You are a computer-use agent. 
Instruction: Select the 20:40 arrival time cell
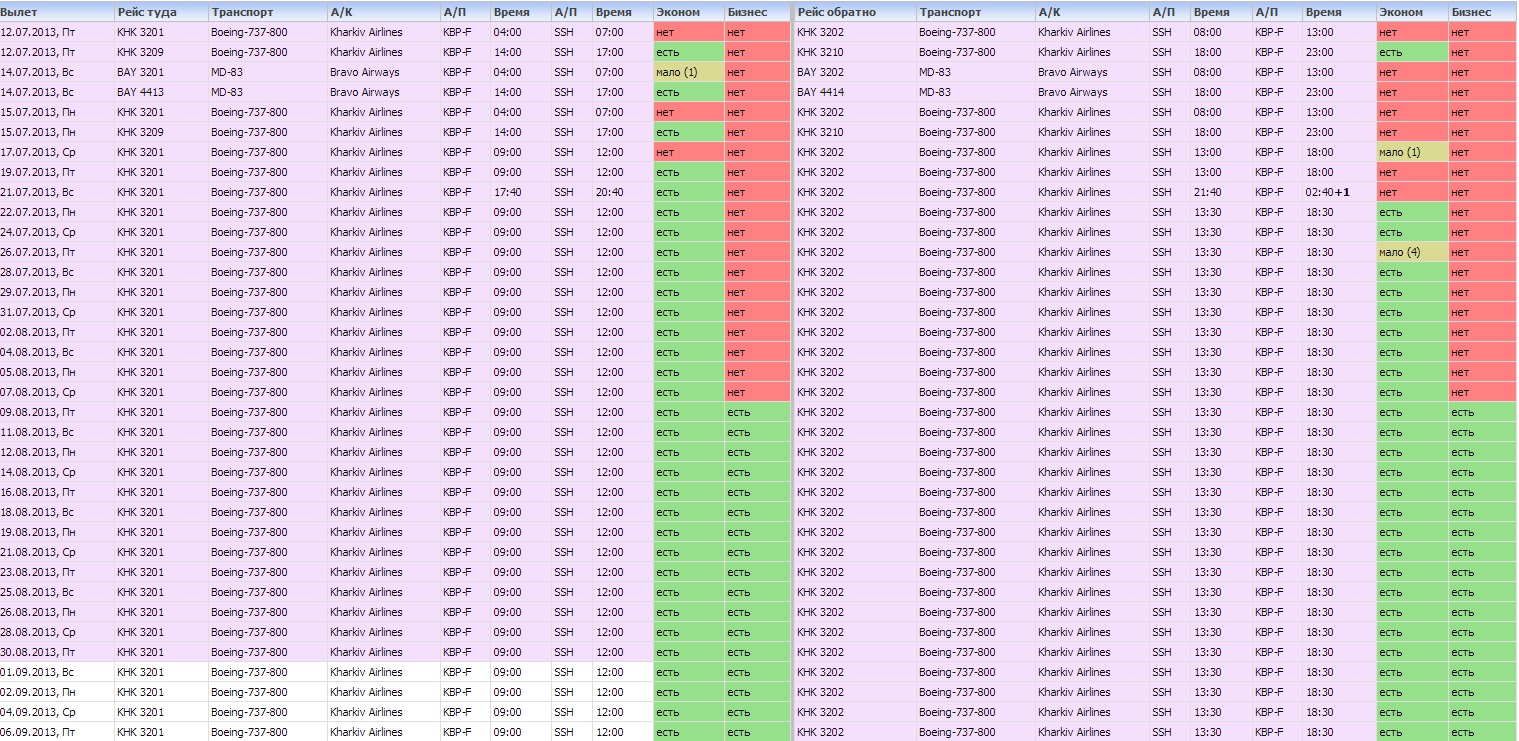610,192
